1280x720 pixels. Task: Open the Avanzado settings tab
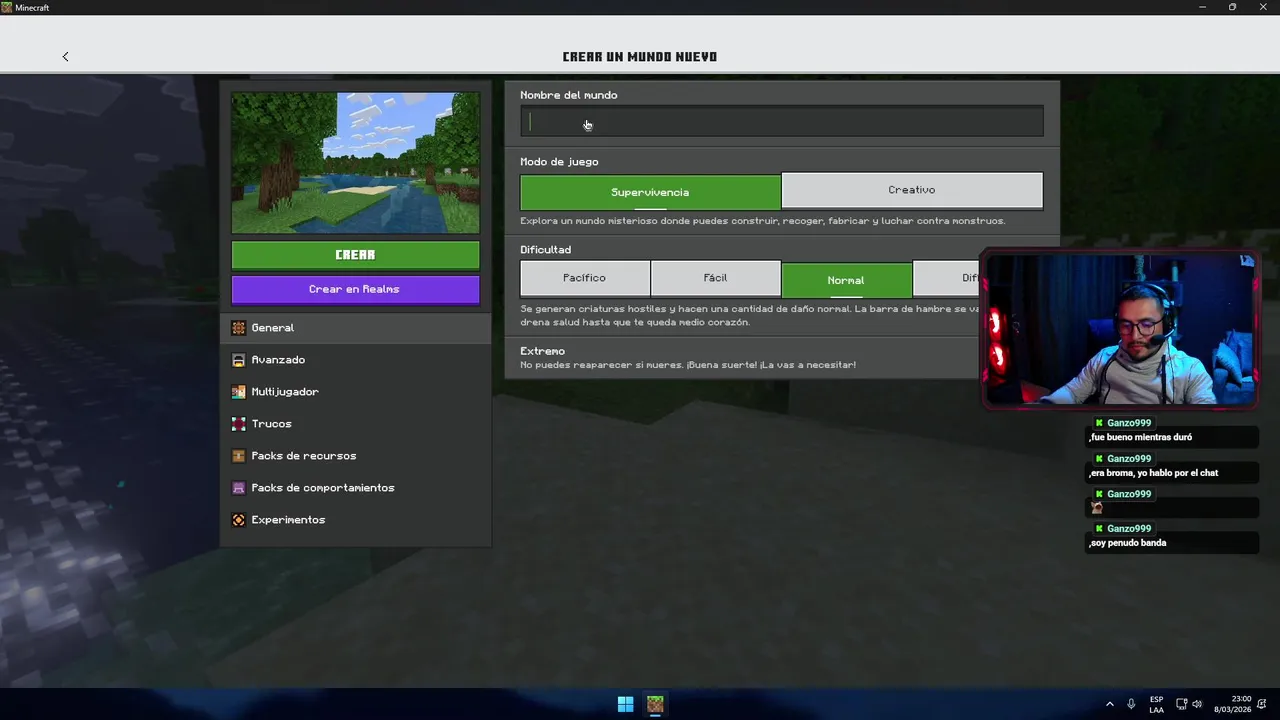tap(355, 360)
